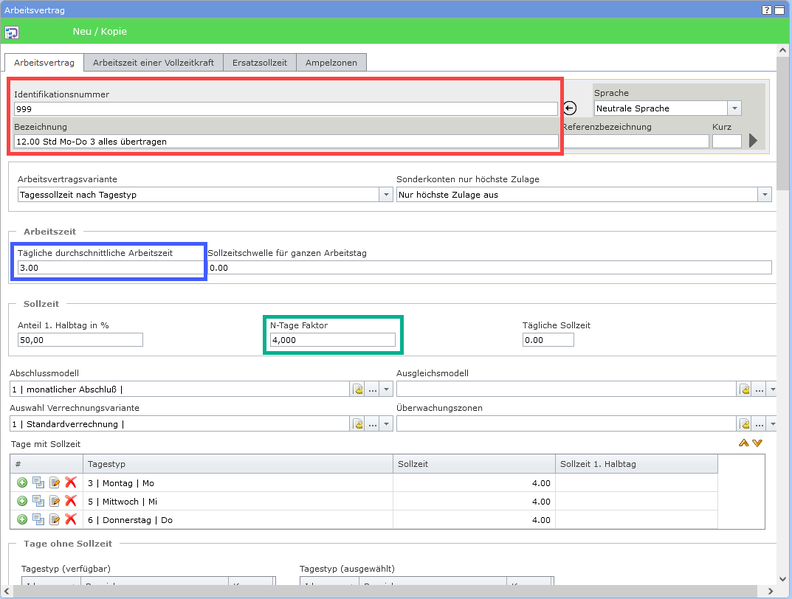Click the ellipsis button for Ausgleichsmodell

(x=759, y=390)
